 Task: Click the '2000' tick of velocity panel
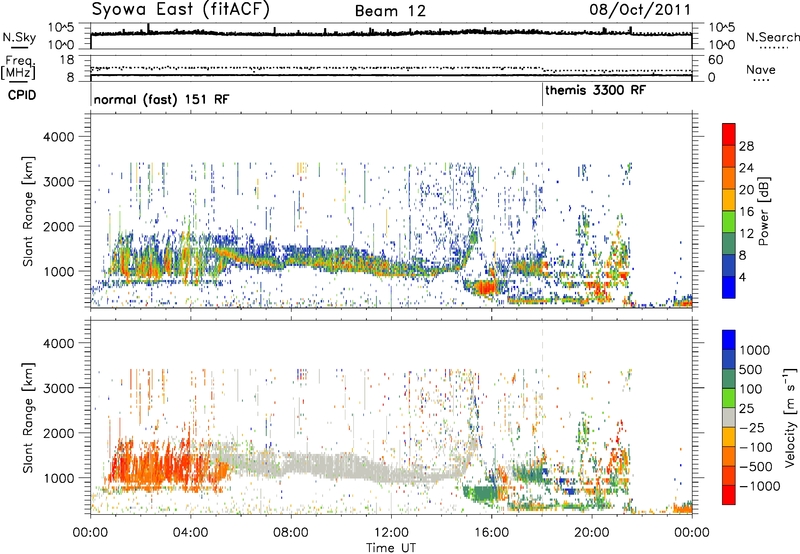tap(61, 433)
